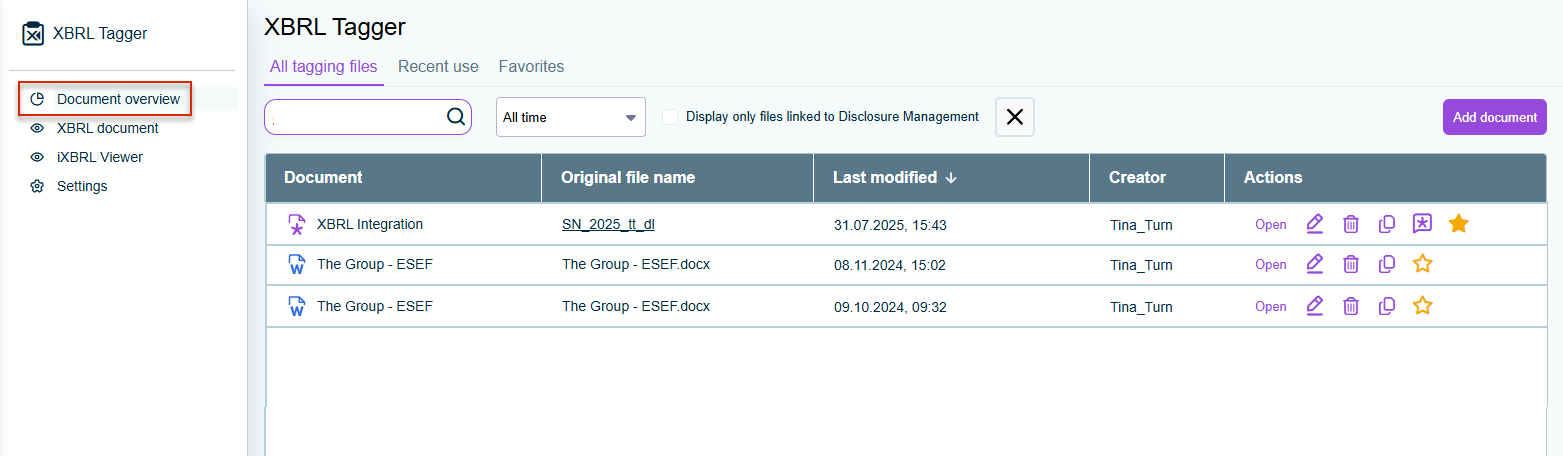Click the trash icon for the 09.10.2024 document
Viewport: 1563px width, 456px height.
click(x=1350, y=306)
